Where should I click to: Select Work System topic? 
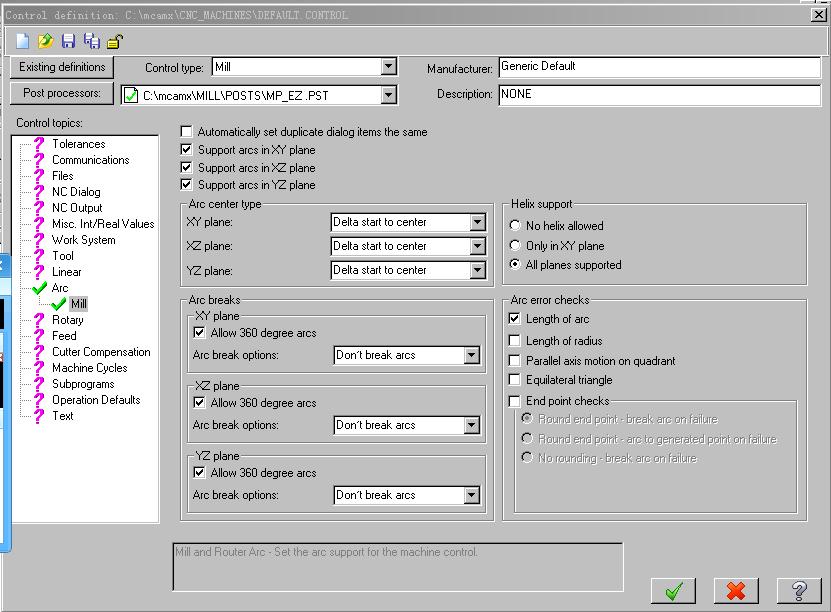[83, 240]
